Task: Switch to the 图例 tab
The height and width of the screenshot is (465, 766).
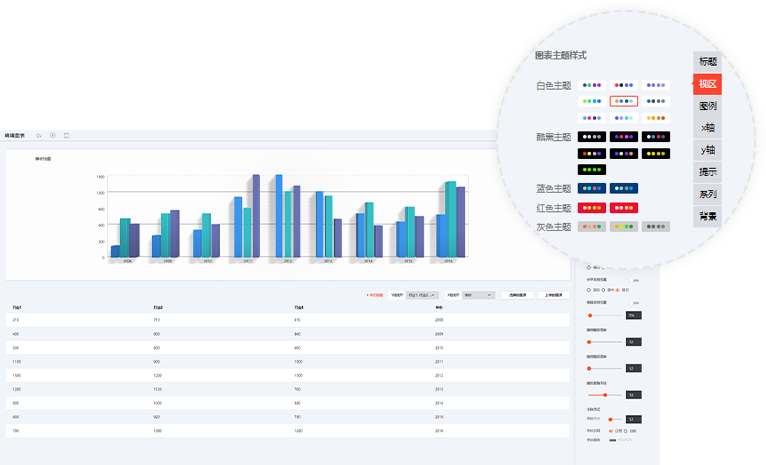Action: pos(707,105)
